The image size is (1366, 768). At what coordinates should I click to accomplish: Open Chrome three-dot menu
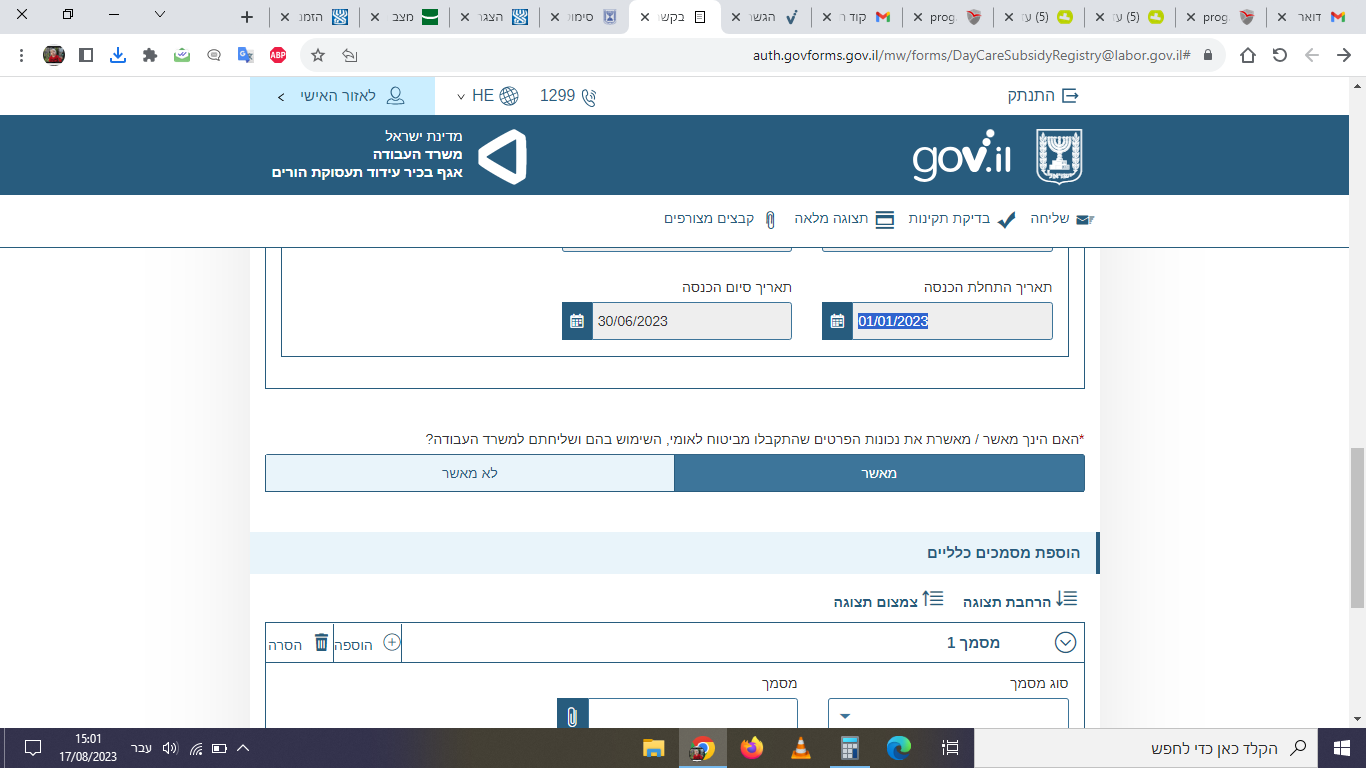click(22, 56)
